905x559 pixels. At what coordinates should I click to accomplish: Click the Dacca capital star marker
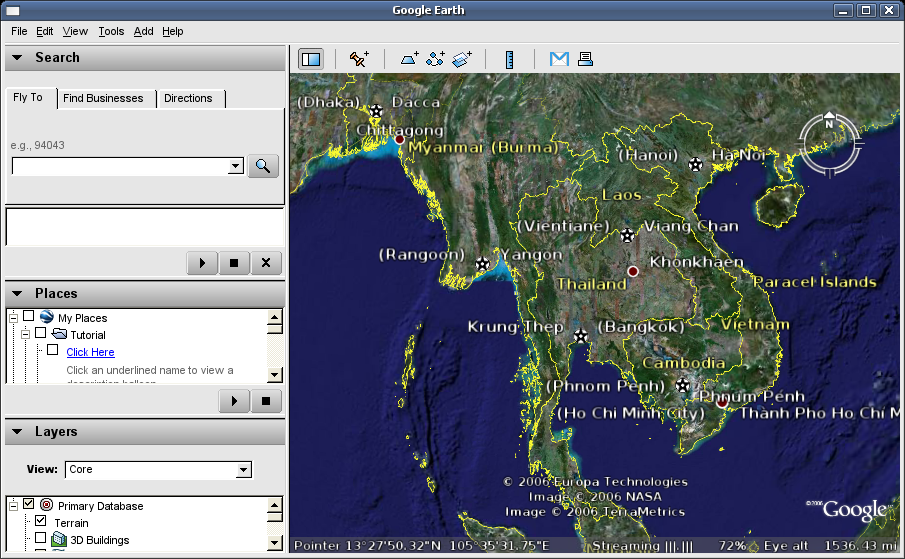[376, 111]
